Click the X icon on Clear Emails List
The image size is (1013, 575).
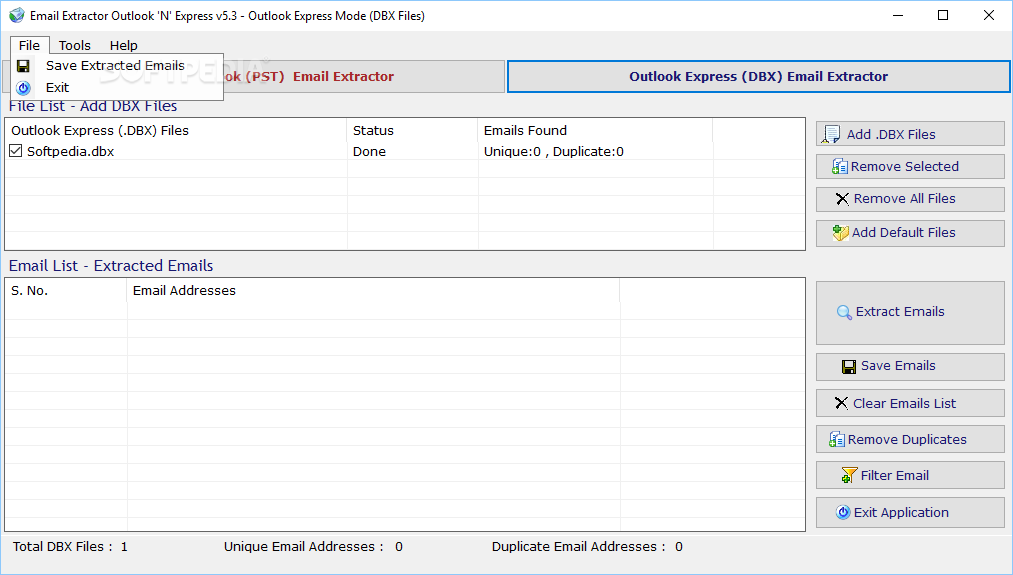pos(841,403)
